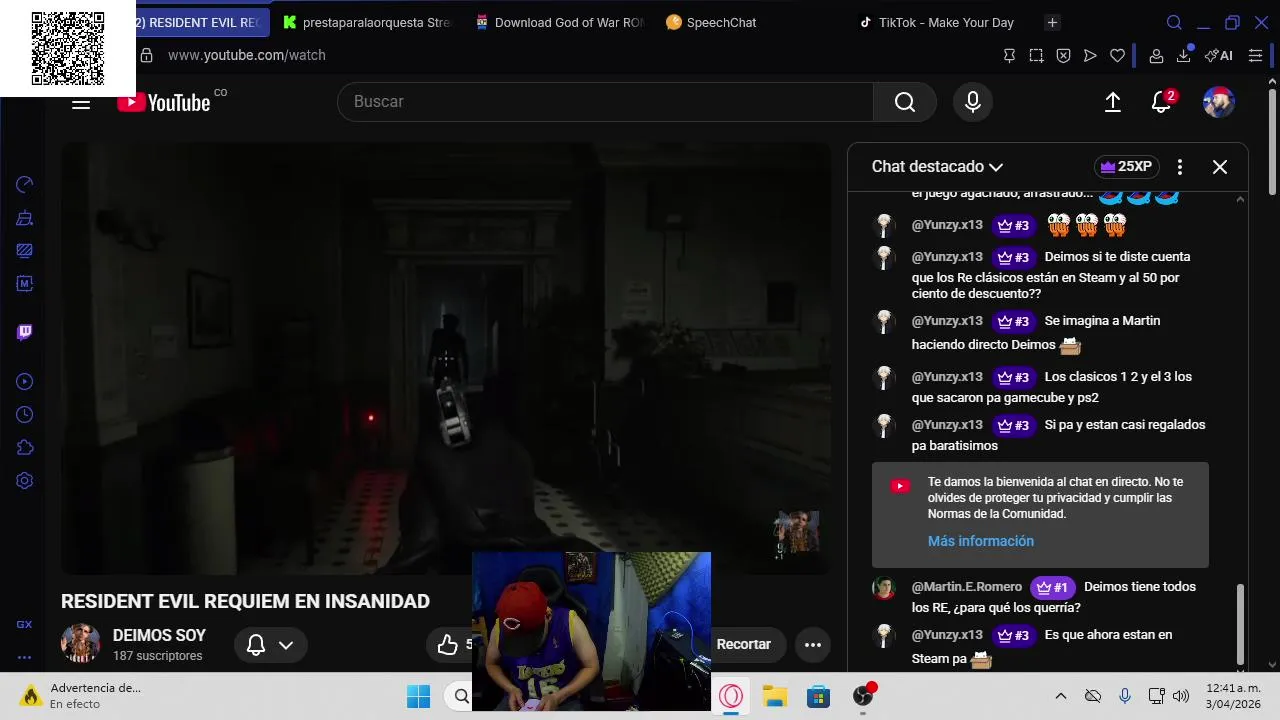Viewport: 1280px width, 720px height.
Task: Open the M chip sidebar icon
Action: click(25, 283)
